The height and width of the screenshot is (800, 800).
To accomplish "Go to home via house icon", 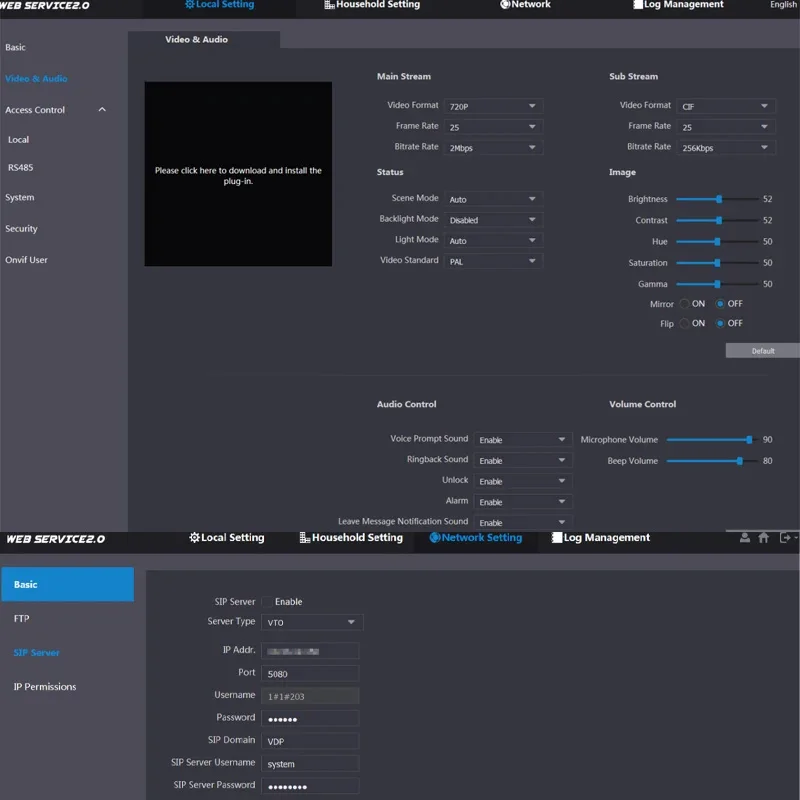I will (x=764, y=537).
